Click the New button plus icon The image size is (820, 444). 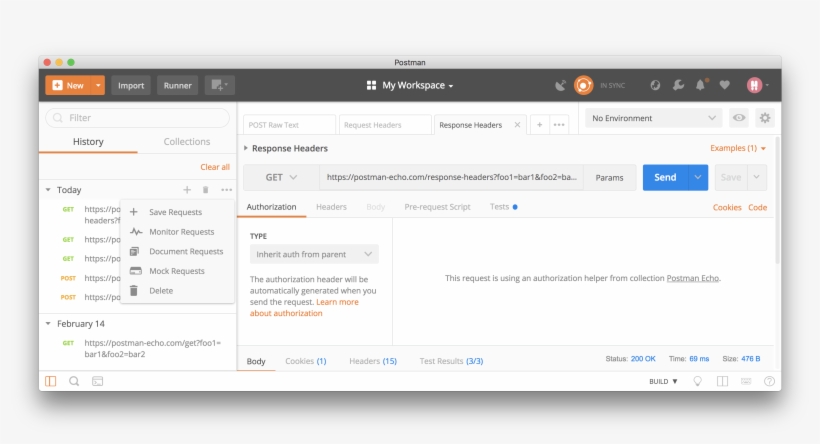point(58,85)
